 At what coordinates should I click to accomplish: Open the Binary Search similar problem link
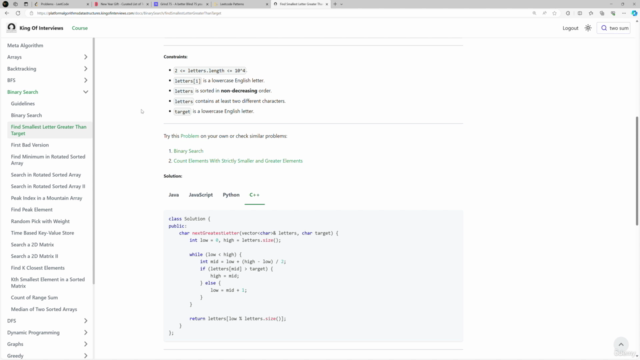click(188, 151)
